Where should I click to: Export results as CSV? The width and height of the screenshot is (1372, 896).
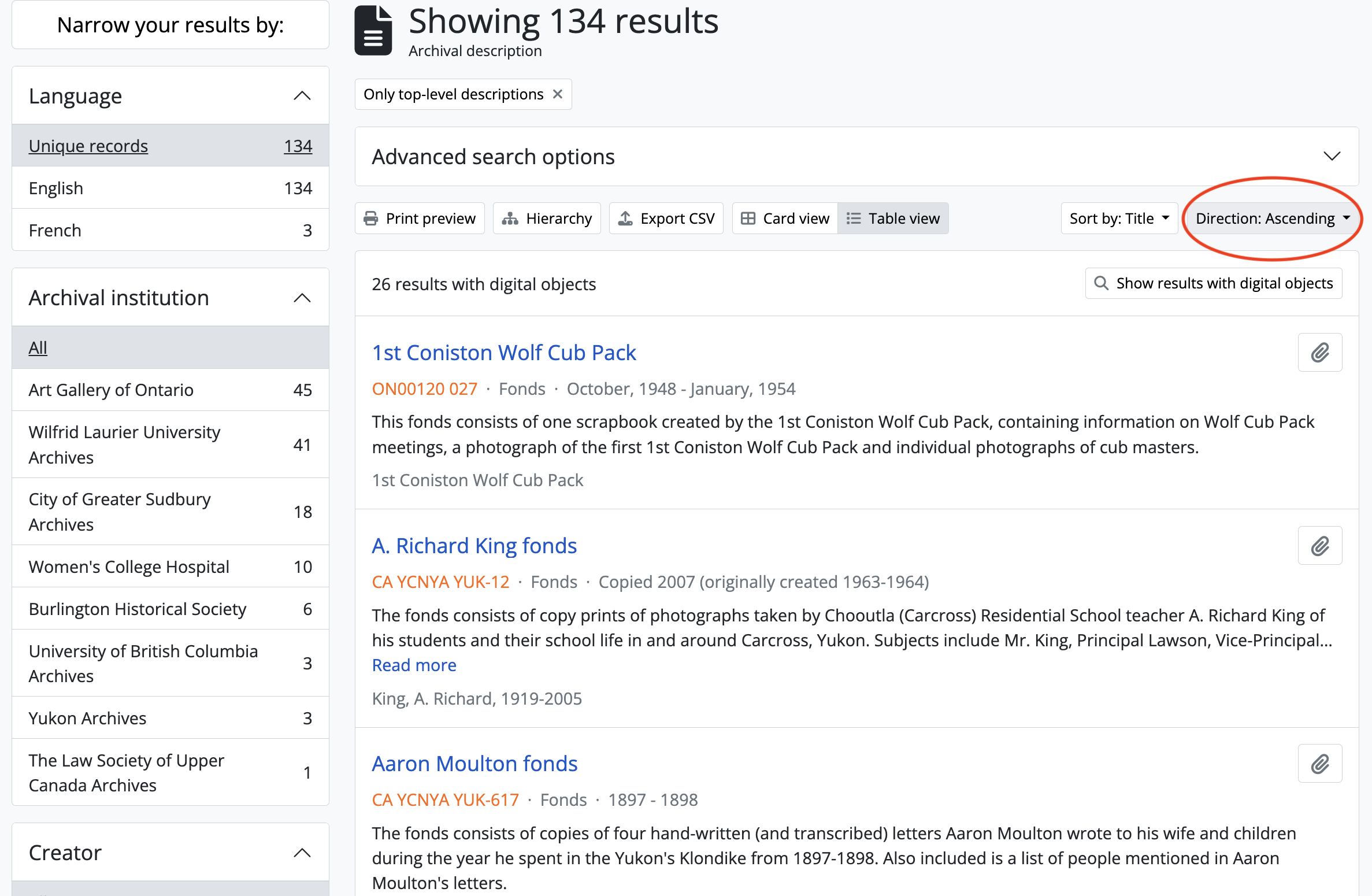(x=666, y=219)
